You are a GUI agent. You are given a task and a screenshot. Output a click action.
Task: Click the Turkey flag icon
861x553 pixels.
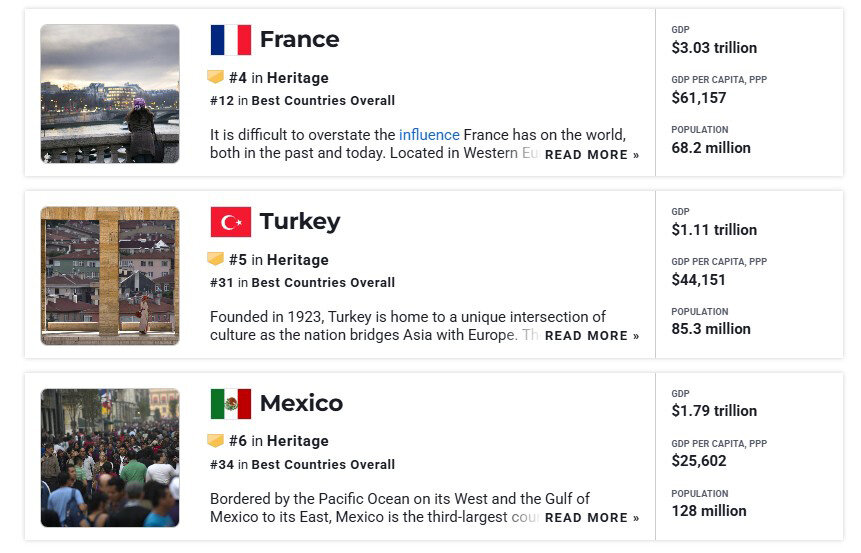(x=231, y=222)
